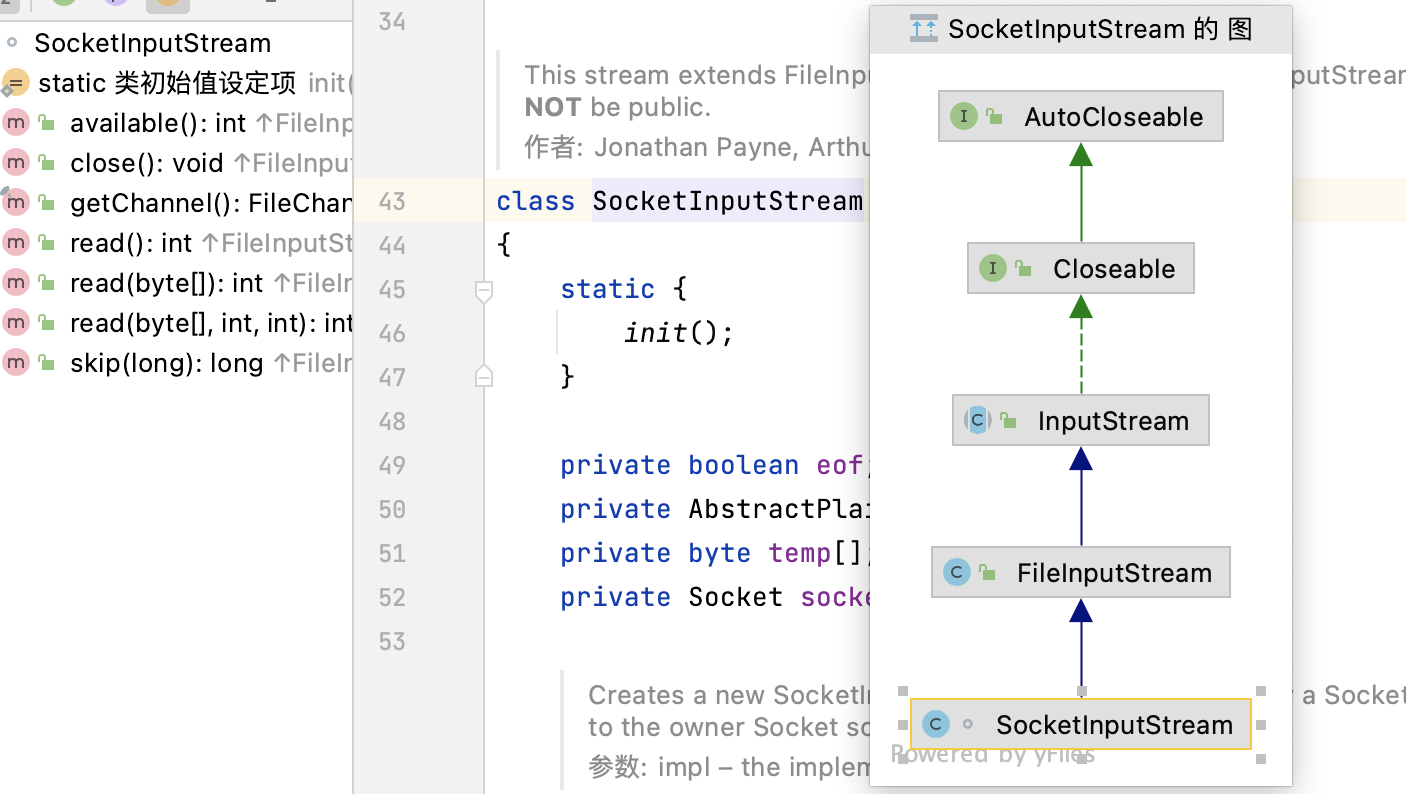Viewport: 1406px width, 794px height.
Task: Select read(byte[]): int method entry
Action: click(166, 283)
